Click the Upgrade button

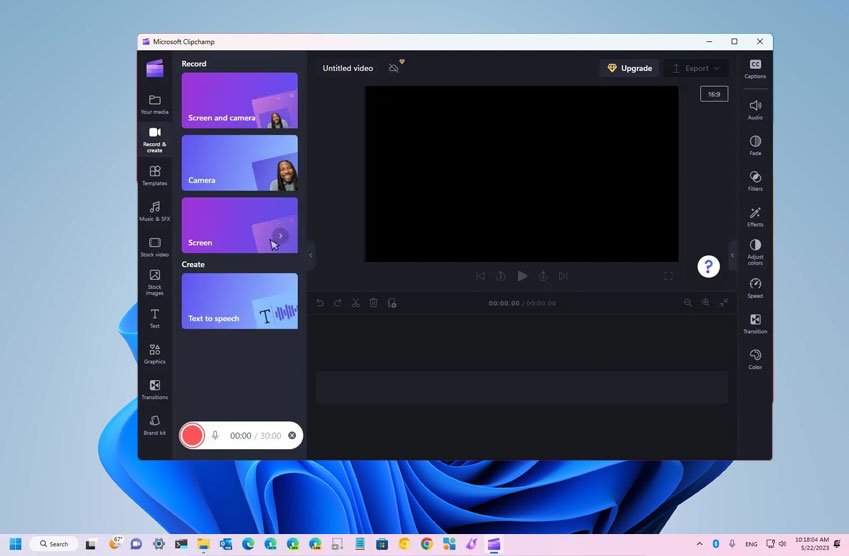point(630,68)
